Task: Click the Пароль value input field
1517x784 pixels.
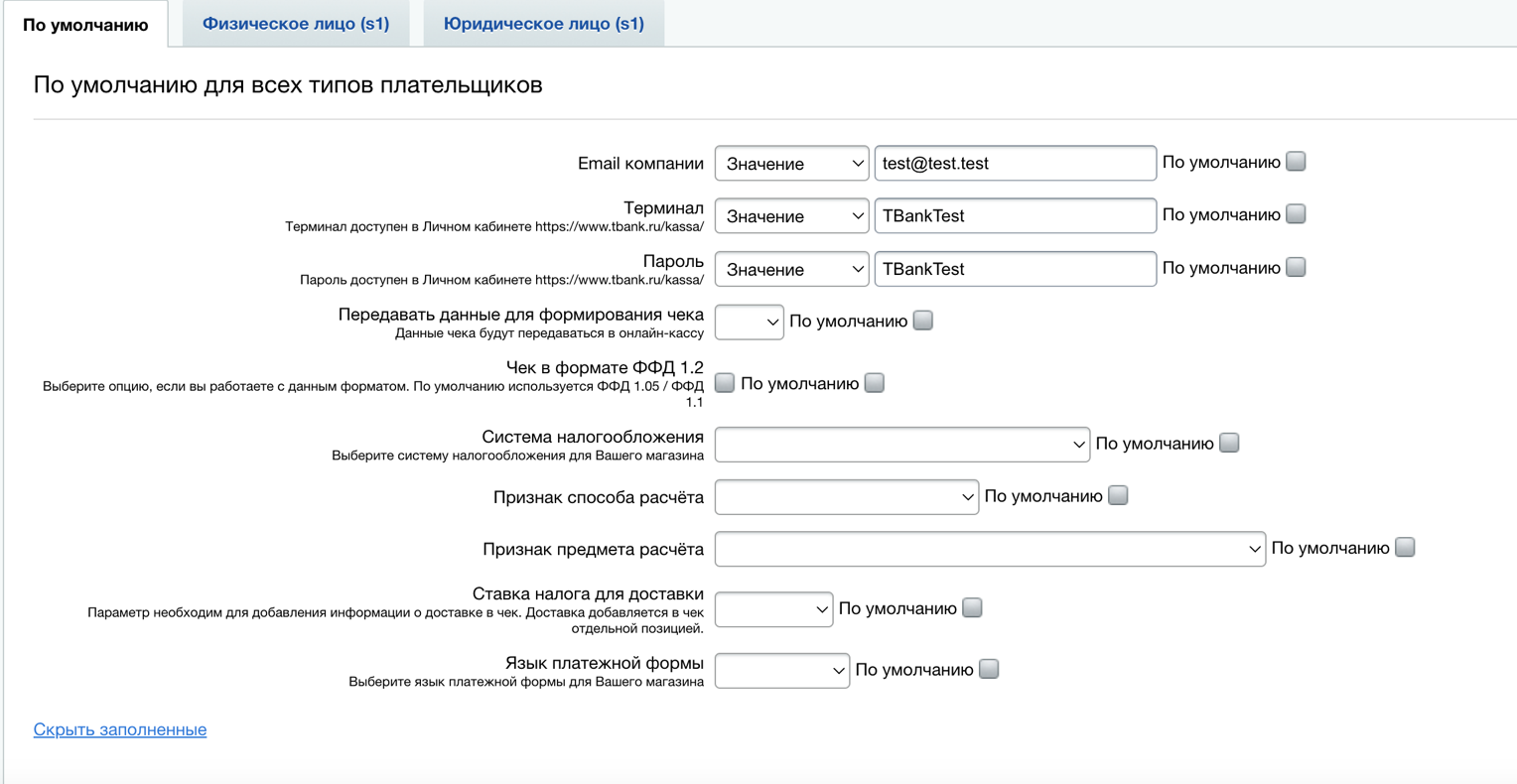Action: [1014, 269]
